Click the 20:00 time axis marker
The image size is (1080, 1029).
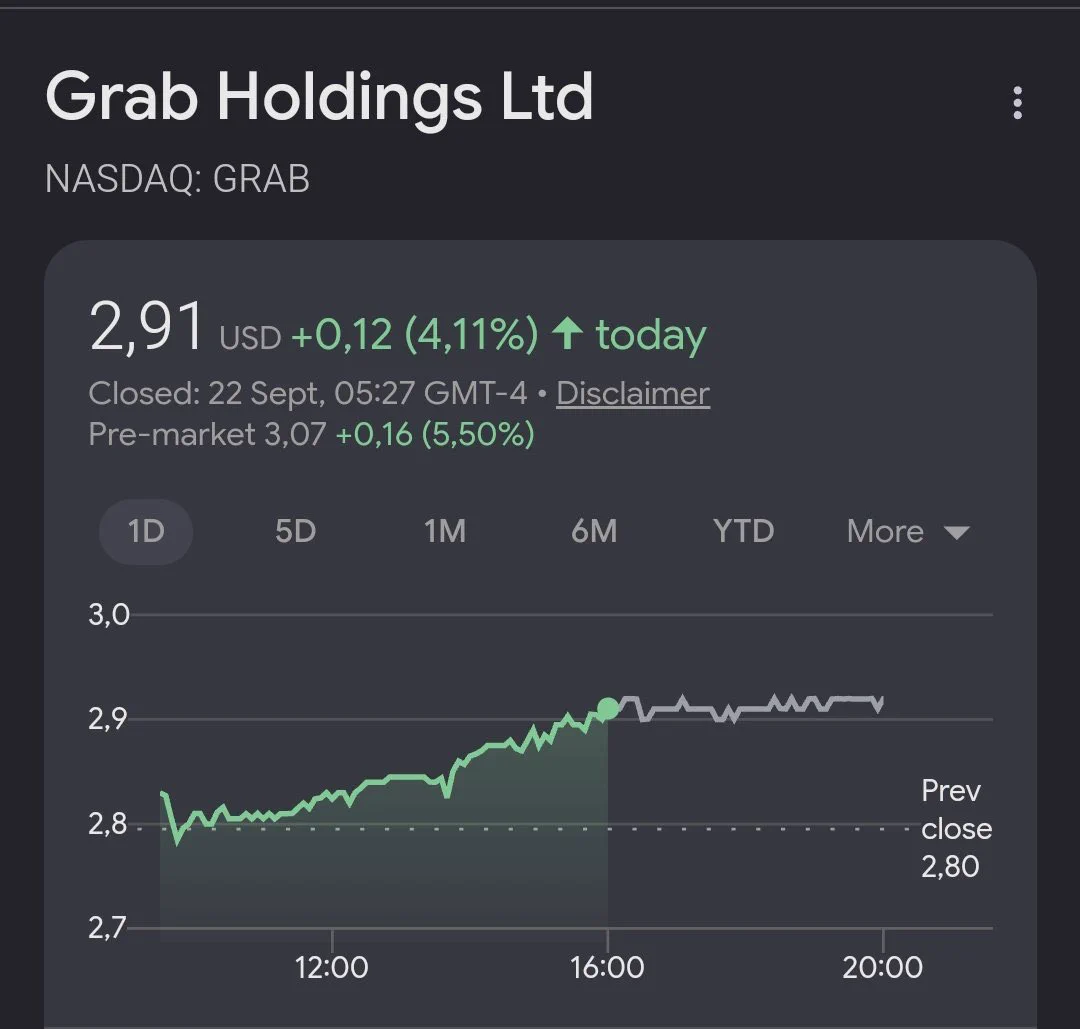pyautogui.click(x=882, y=967)
